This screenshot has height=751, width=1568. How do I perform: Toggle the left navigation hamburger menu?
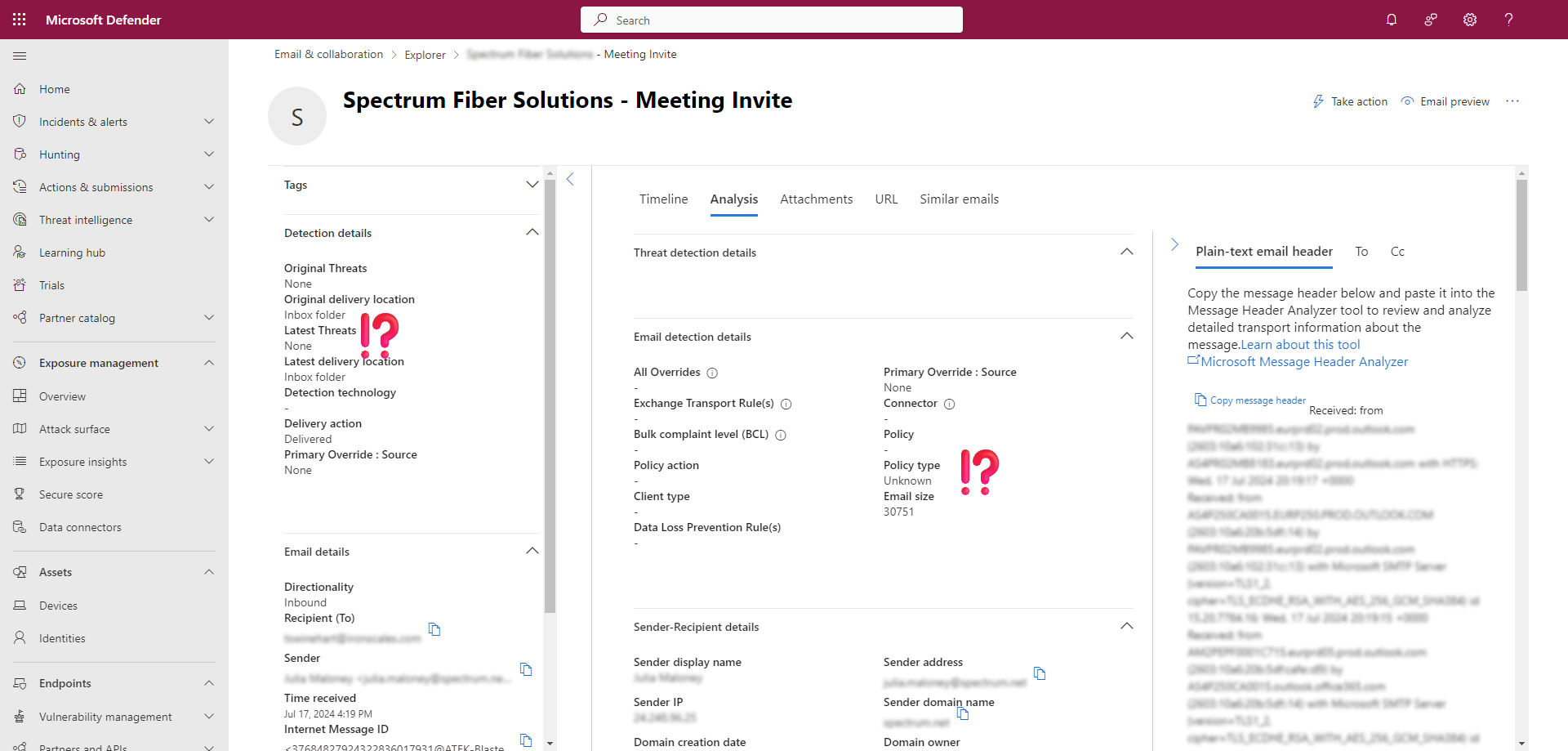[20, 56]
